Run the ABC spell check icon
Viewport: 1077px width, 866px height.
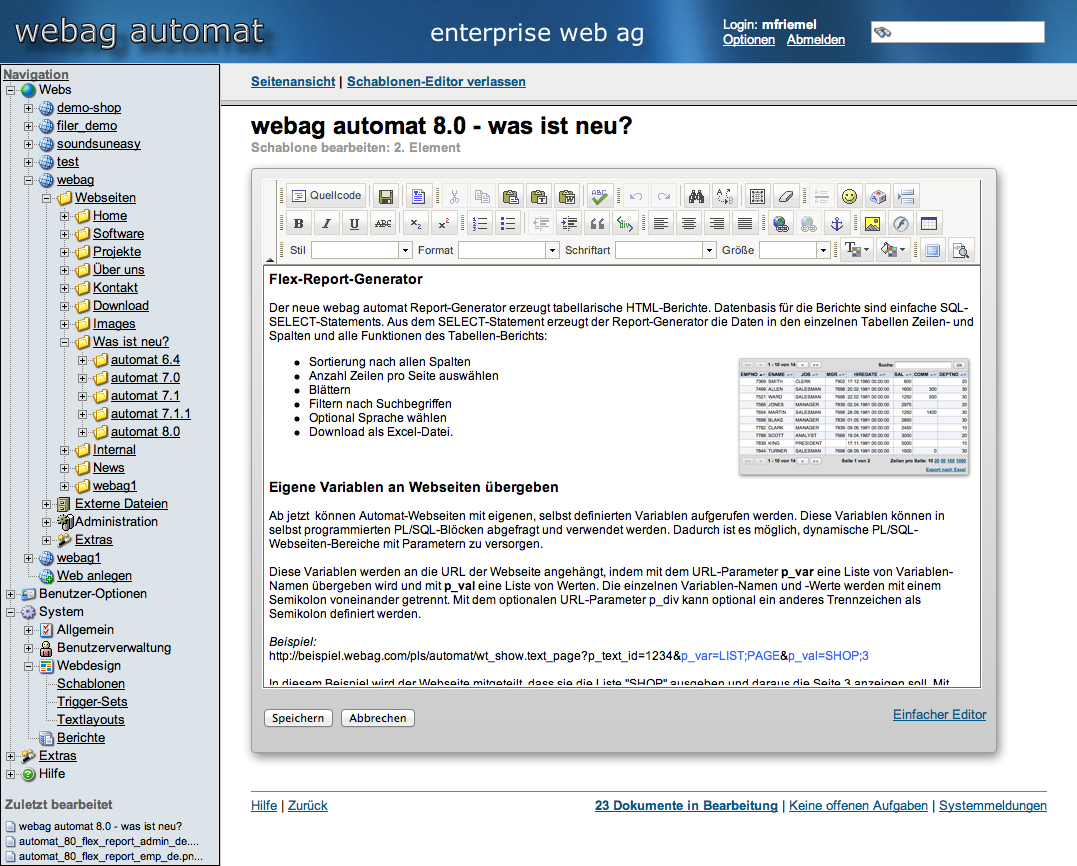599,196
